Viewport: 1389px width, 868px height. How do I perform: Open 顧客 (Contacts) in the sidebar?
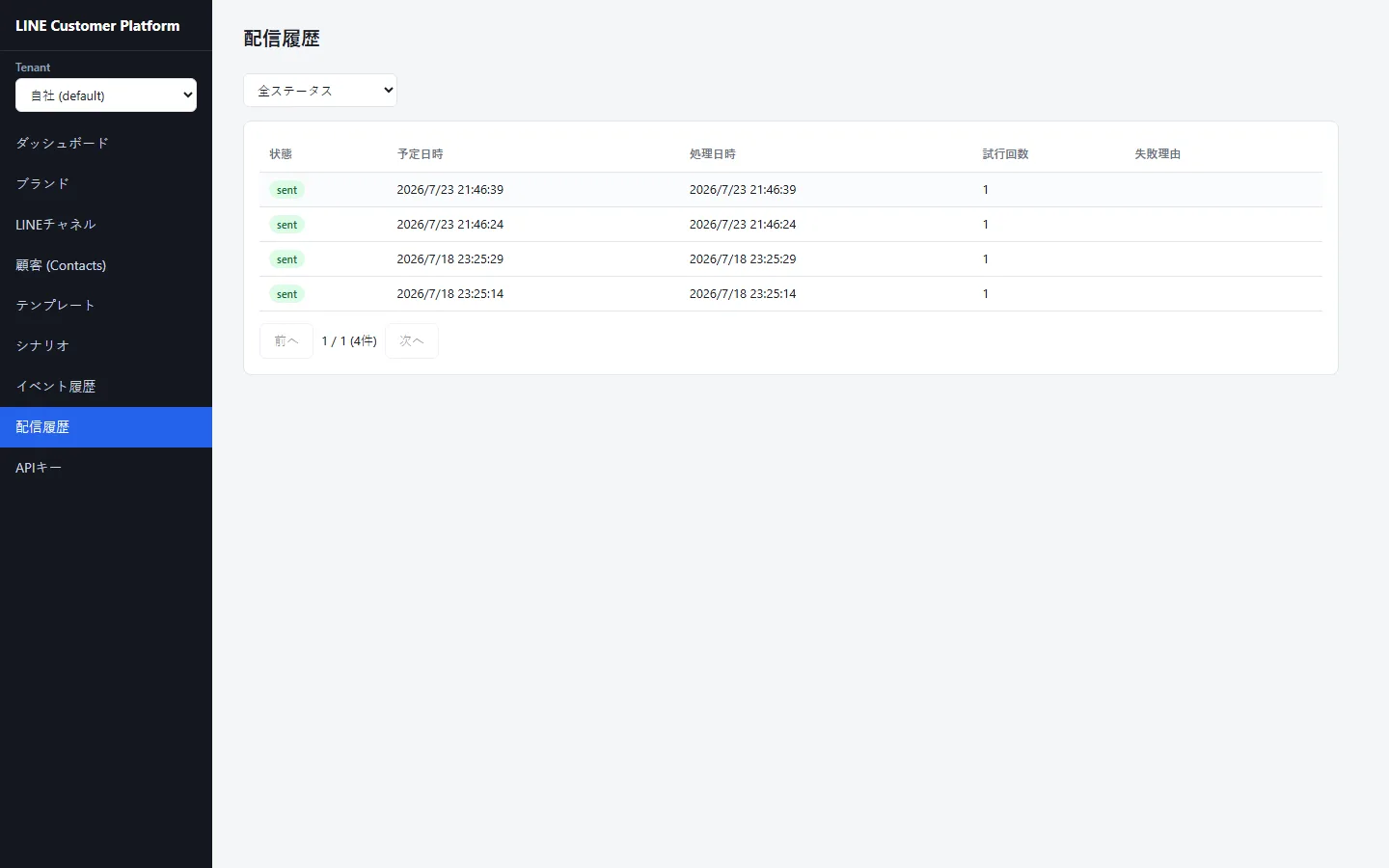[x=106, y=265]
